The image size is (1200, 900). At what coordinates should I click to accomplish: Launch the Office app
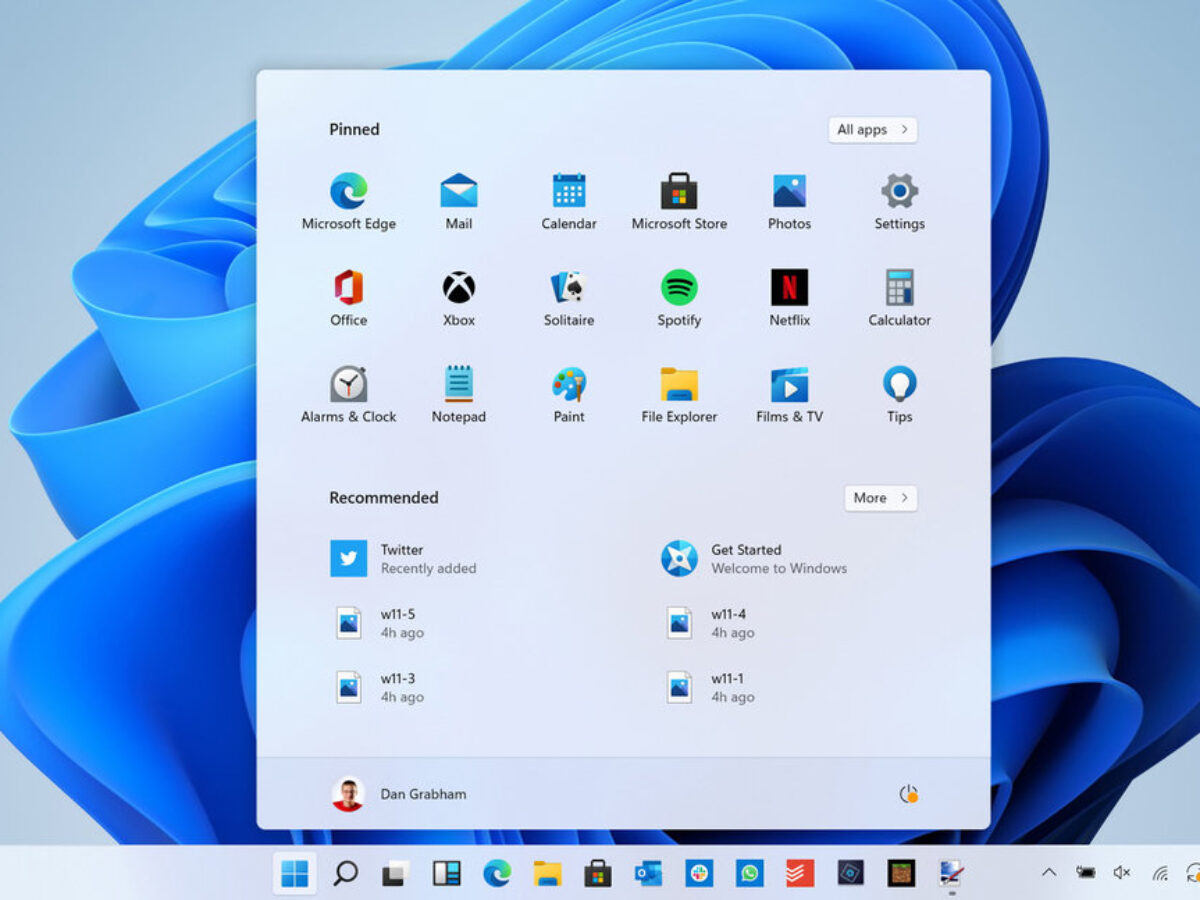pos(349,298)
